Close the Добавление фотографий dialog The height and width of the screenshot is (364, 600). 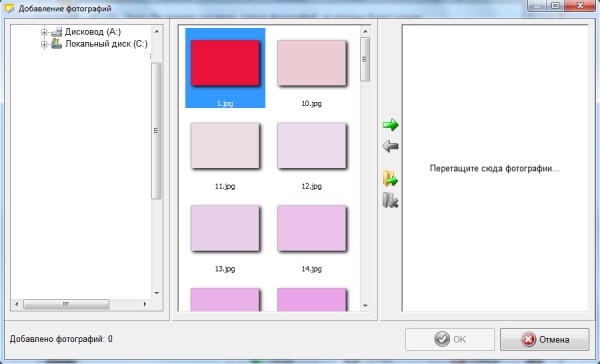580,5
